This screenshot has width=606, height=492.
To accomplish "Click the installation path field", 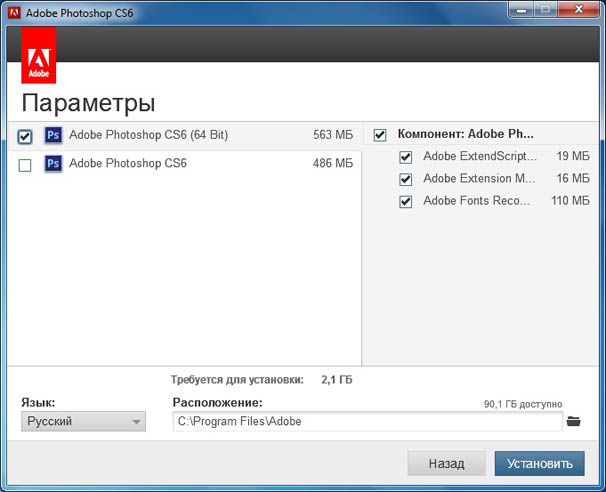I will point(368,421).
